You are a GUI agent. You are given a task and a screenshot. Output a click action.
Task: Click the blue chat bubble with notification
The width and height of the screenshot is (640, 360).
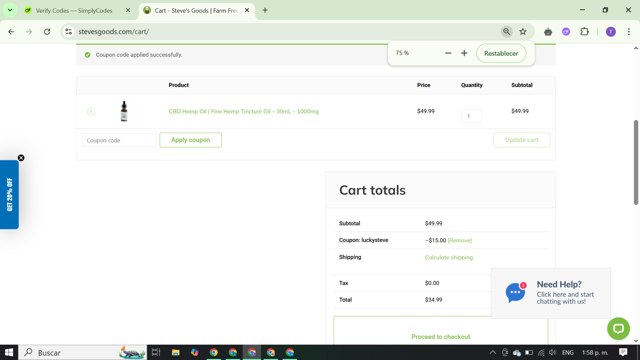(516, 292)
